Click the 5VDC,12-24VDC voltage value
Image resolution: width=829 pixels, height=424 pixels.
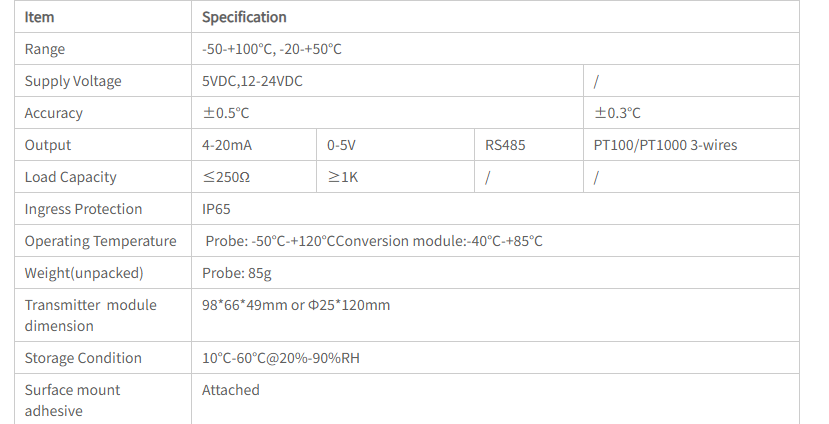click(252, 81)
